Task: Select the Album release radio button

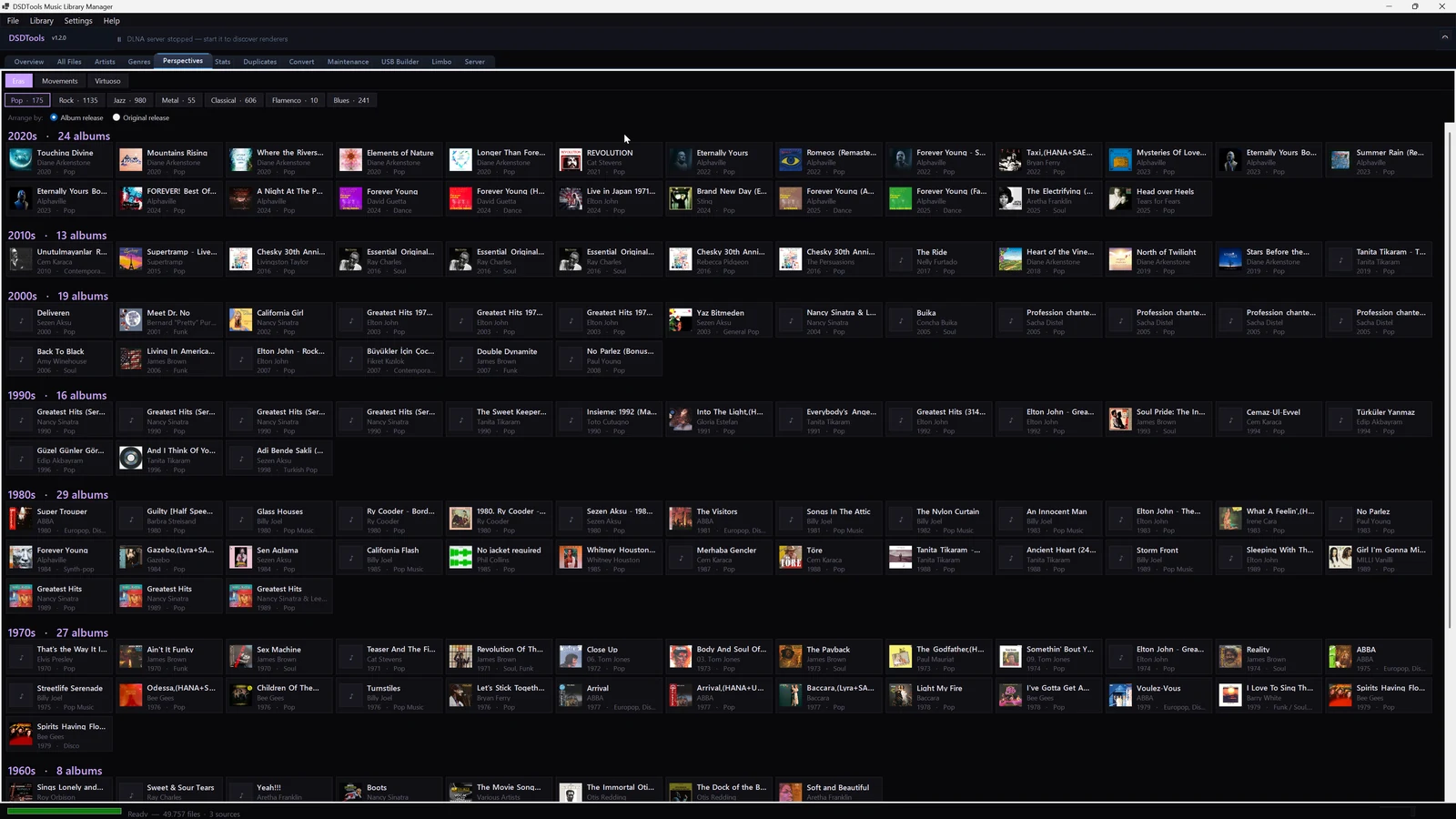Action: pos(54,117)
